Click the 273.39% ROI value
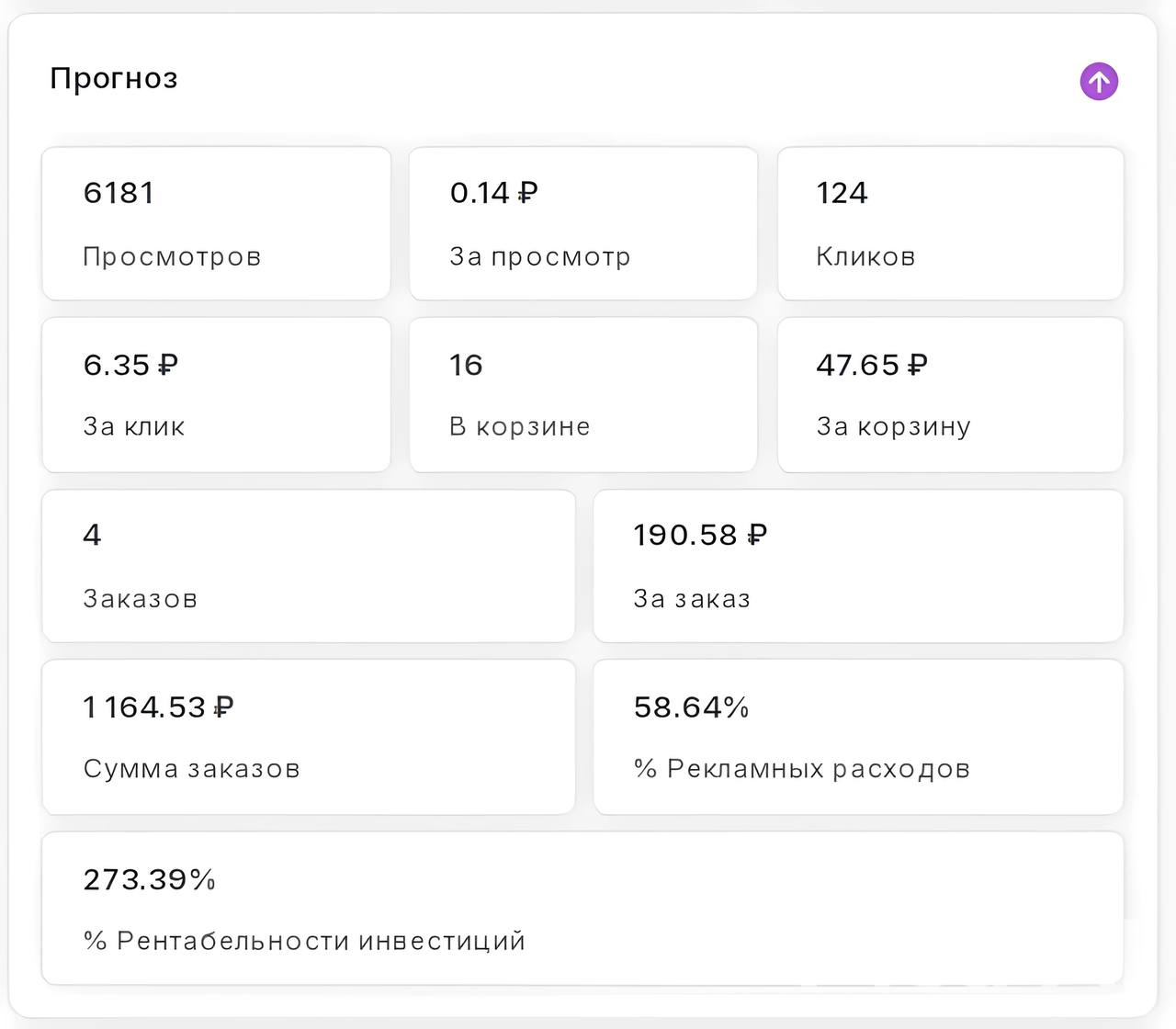1176x1029 pixels. [x=150, y=880]
